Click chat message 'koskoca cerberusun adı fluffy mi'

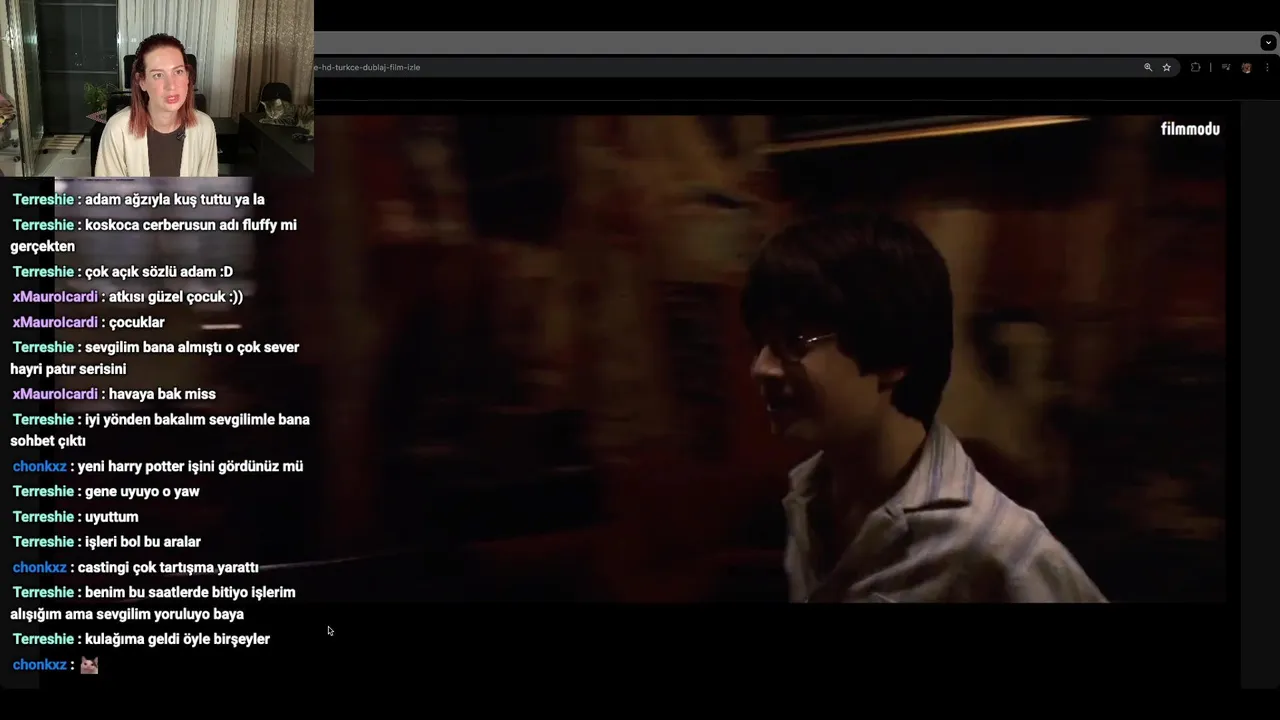[x=190, y=225]
